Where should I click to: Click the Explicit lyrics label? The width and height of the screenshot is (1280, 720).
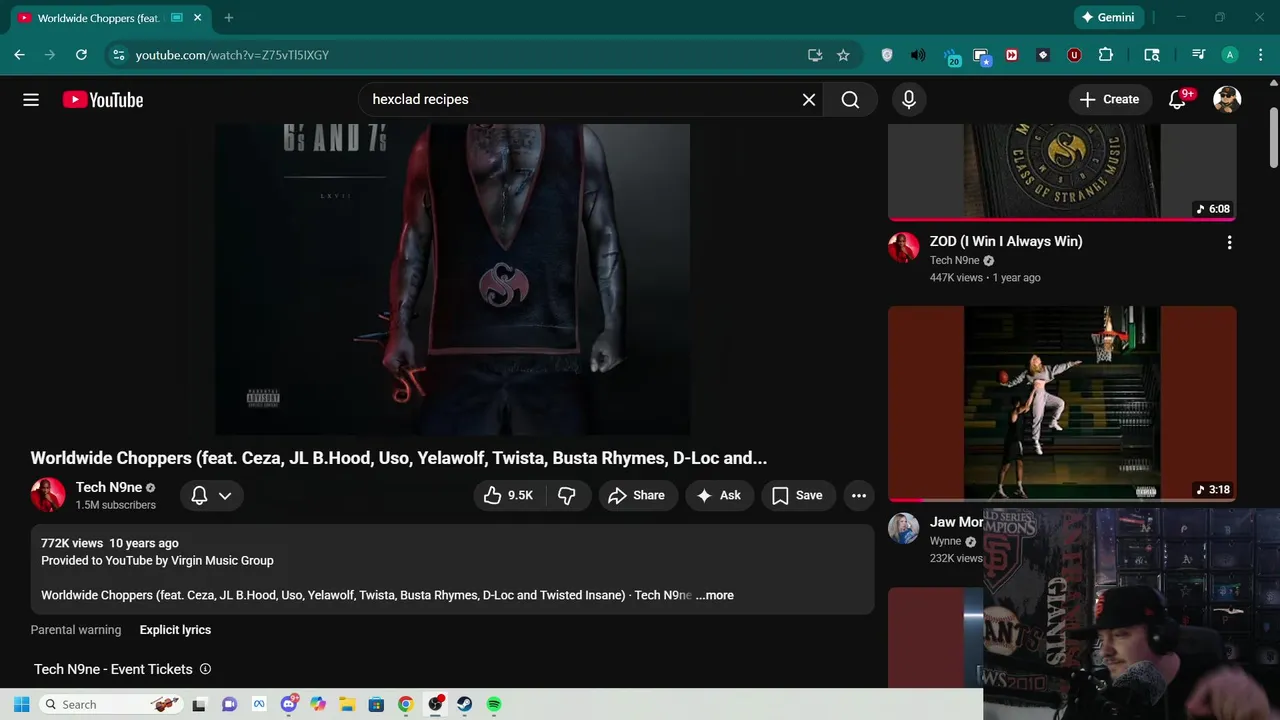(x=175, y=630)
